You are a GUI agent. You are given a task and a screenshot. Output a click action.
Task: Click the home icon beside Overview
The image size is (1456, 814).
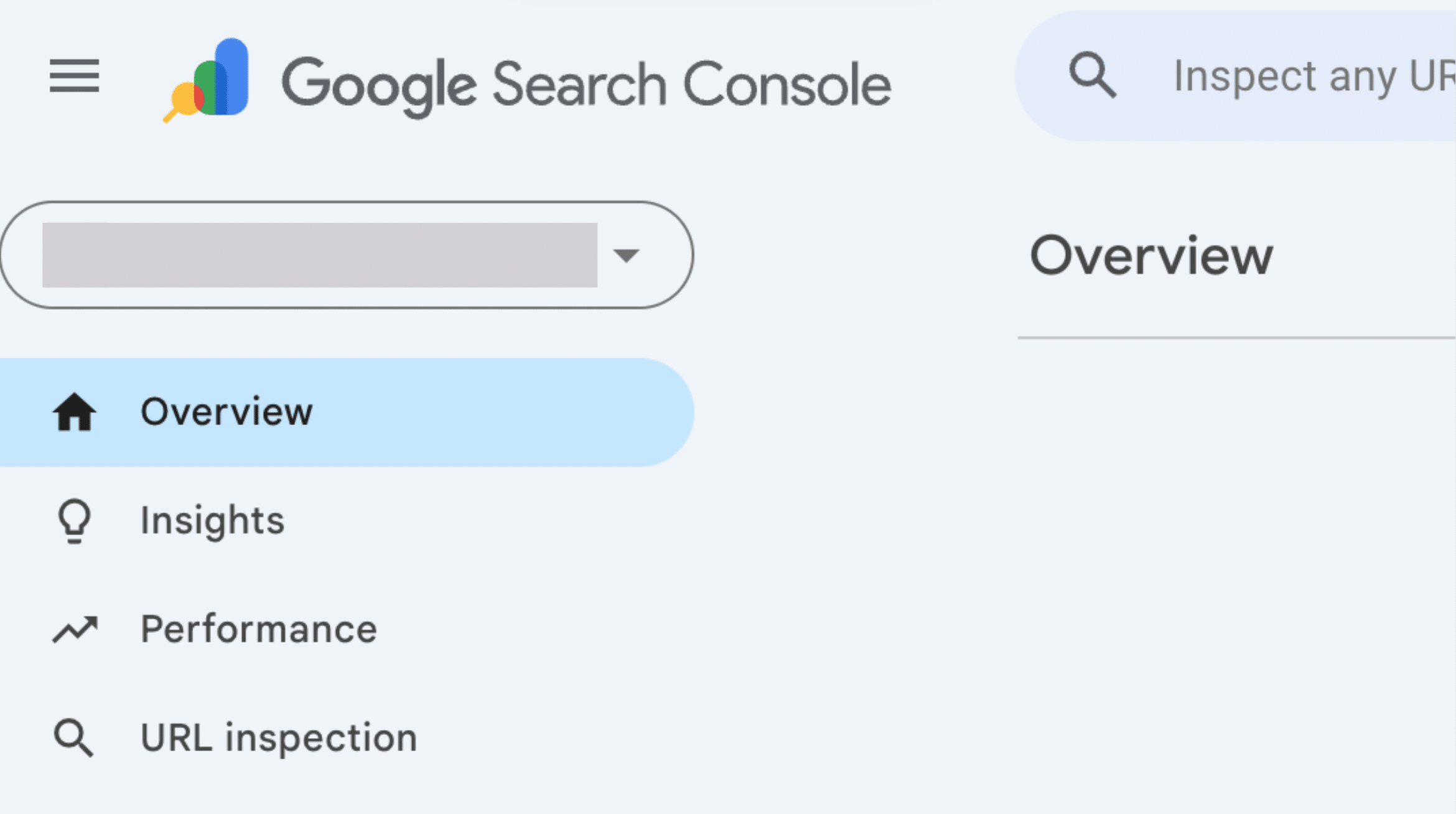[75, 412]
